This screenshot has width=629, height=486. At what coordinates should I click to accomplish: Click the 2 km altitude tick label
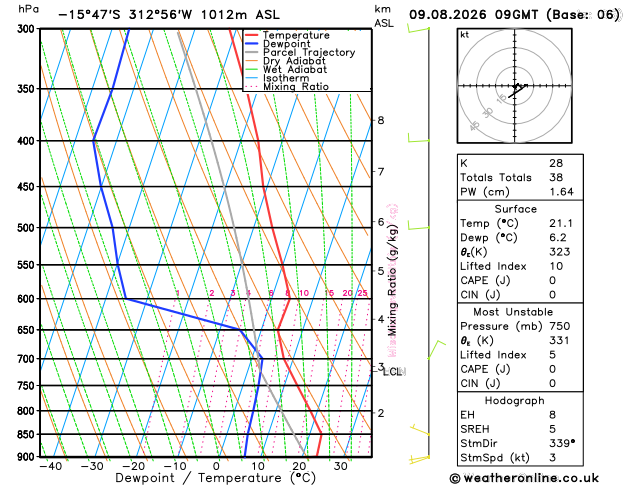pyautogui.click(x=381, y=413)
